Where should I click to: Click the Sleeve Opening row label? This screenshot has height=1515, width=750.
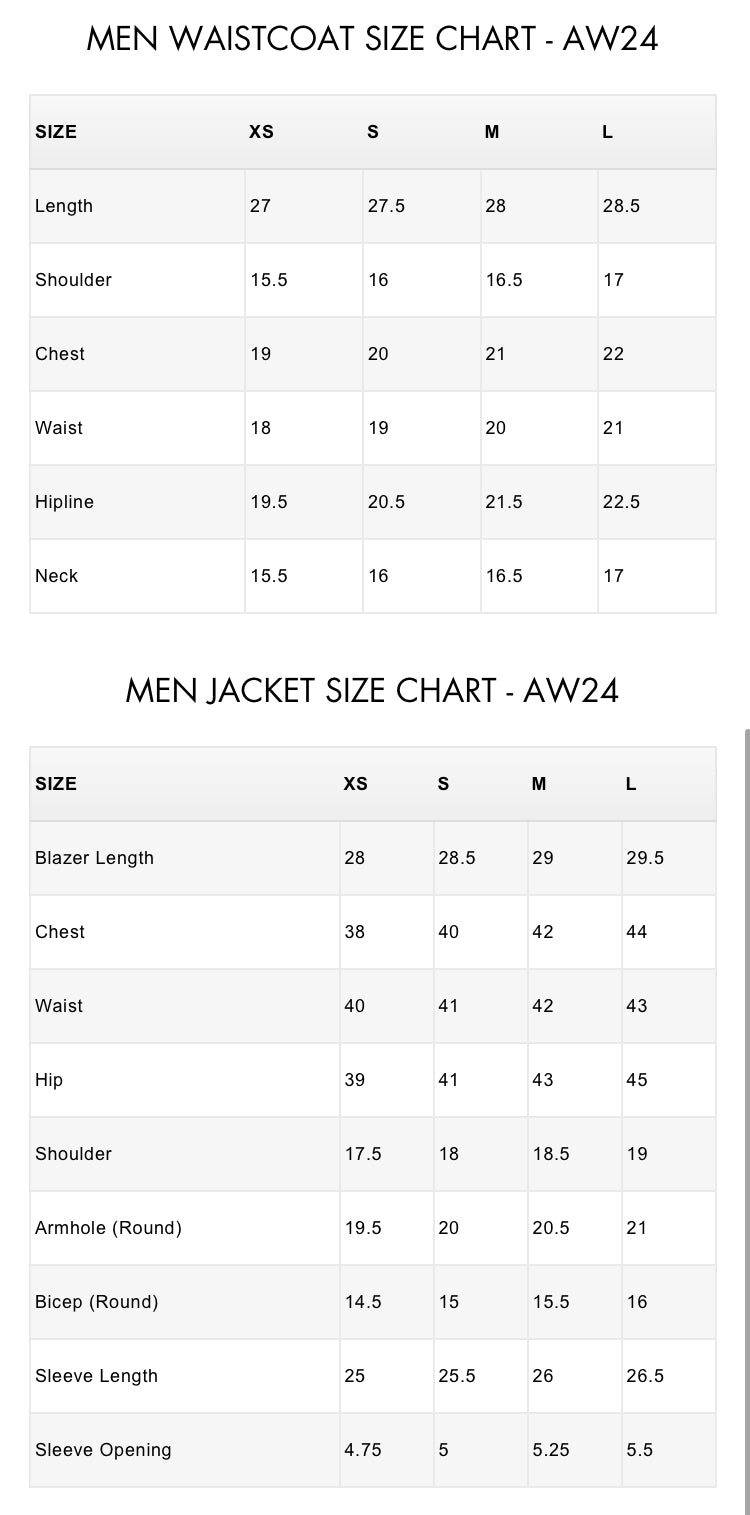pos(103,1450)
